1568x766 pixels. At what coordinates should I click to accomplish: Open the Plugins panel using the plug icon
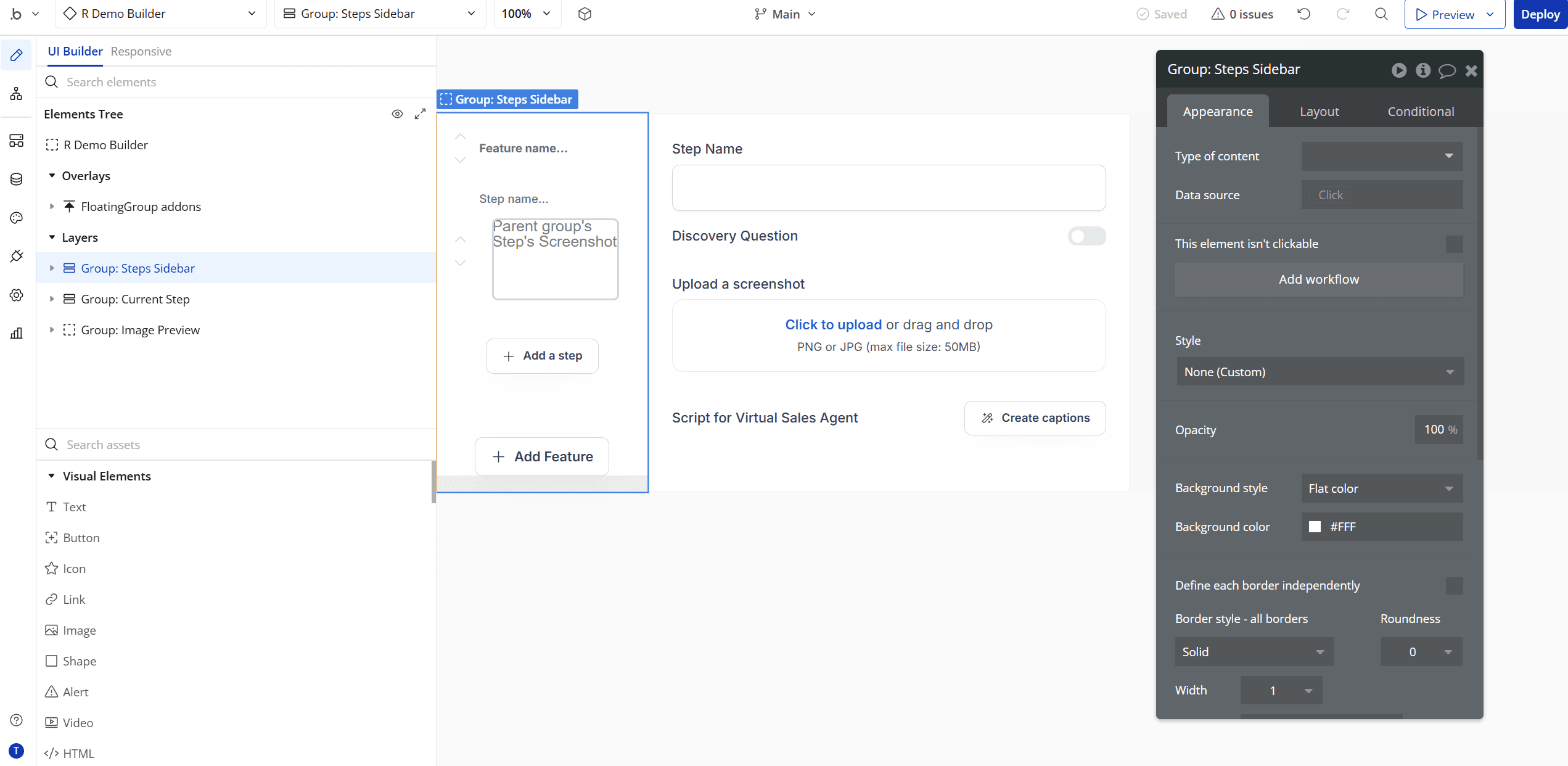[x=17, y=255]
